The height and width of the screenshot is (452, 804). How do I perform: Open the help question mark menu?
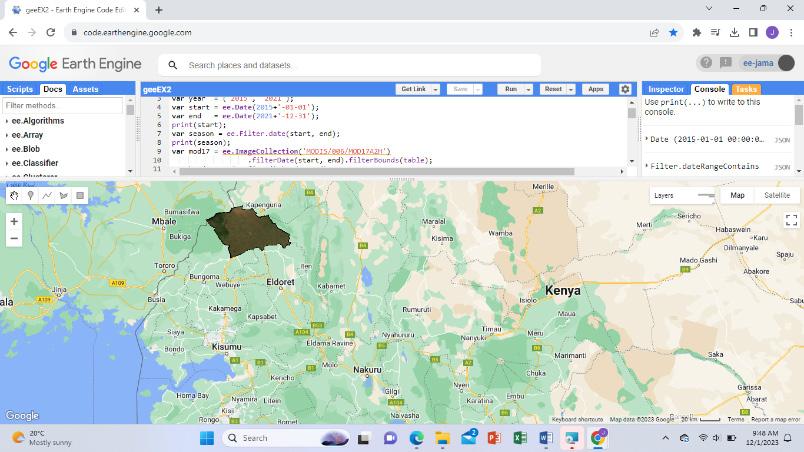coord(706,63)
